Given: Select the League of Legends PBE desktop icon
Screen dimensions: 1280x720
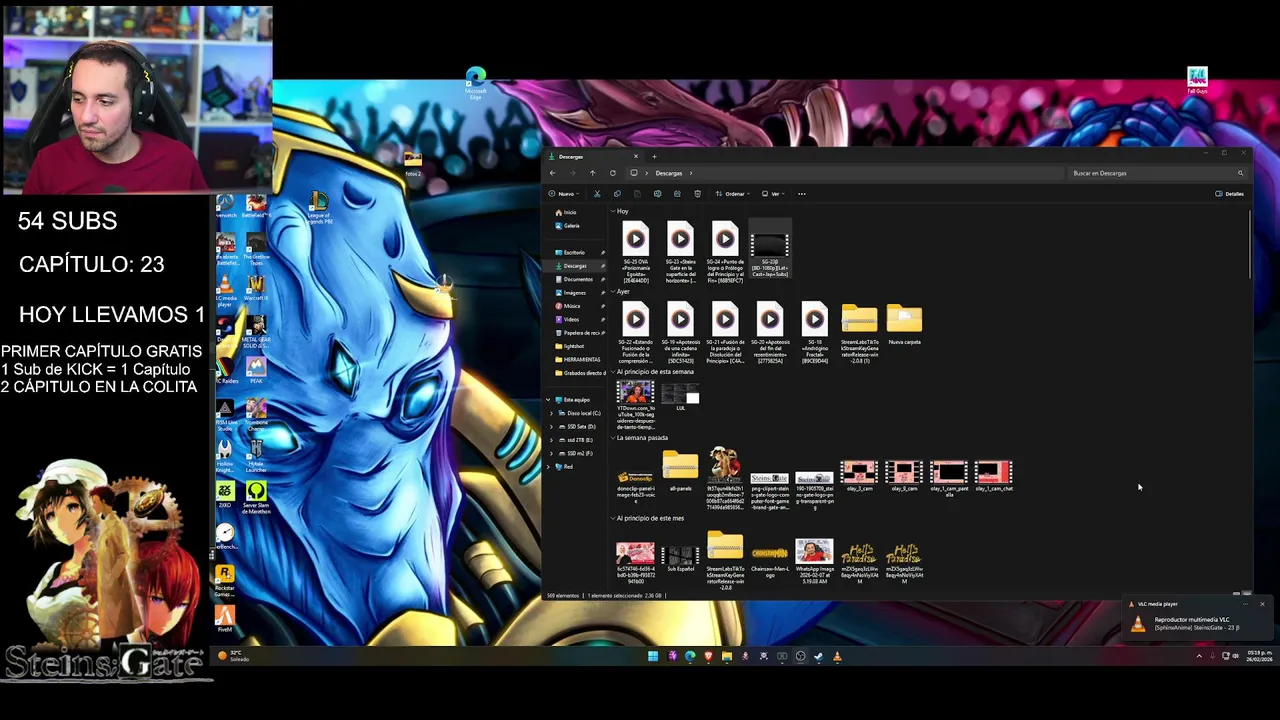Looking at the screenshot, I should point(318,208).
